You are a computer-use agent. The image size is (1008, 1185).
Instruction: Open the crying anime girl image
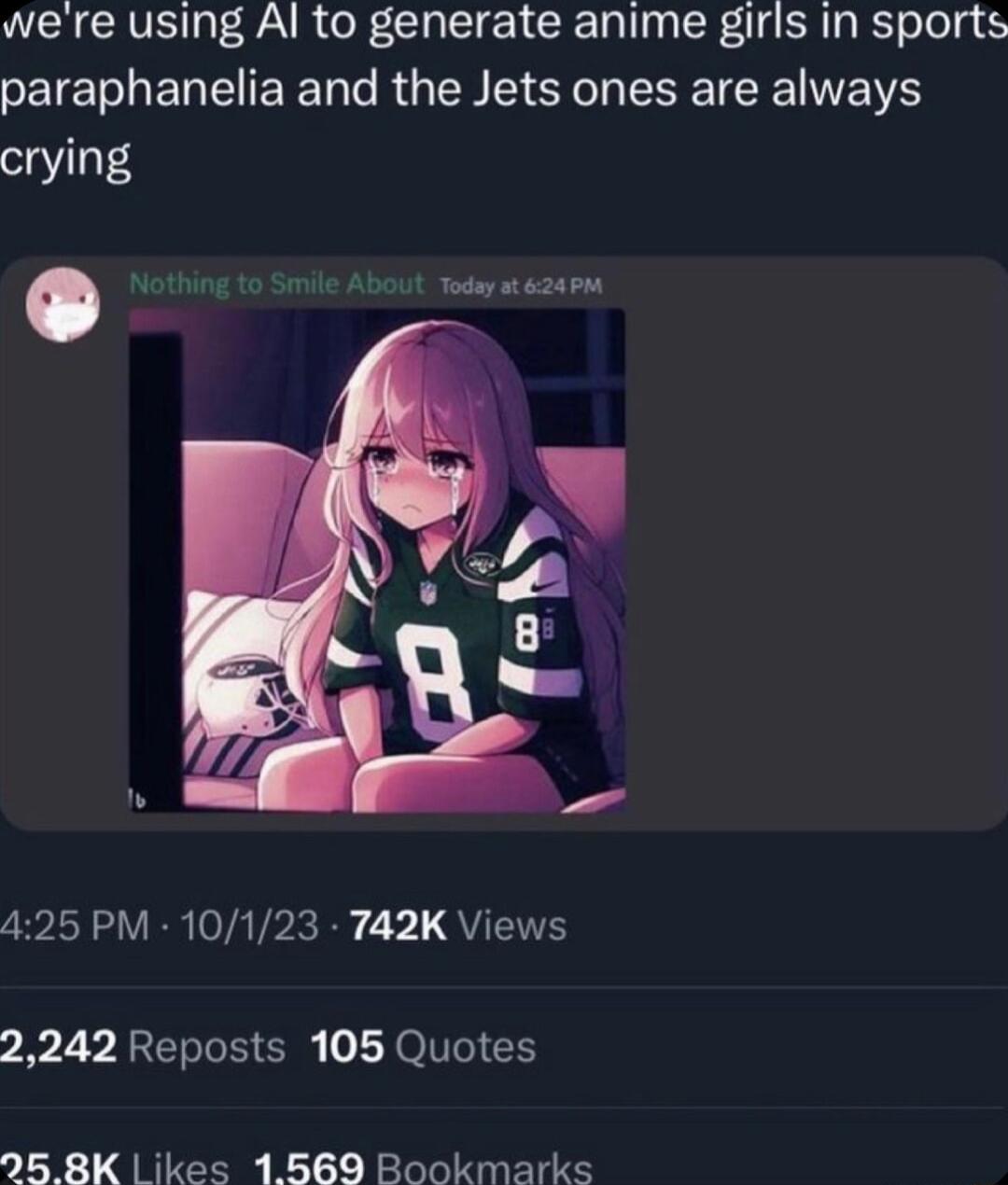[377, 560]
